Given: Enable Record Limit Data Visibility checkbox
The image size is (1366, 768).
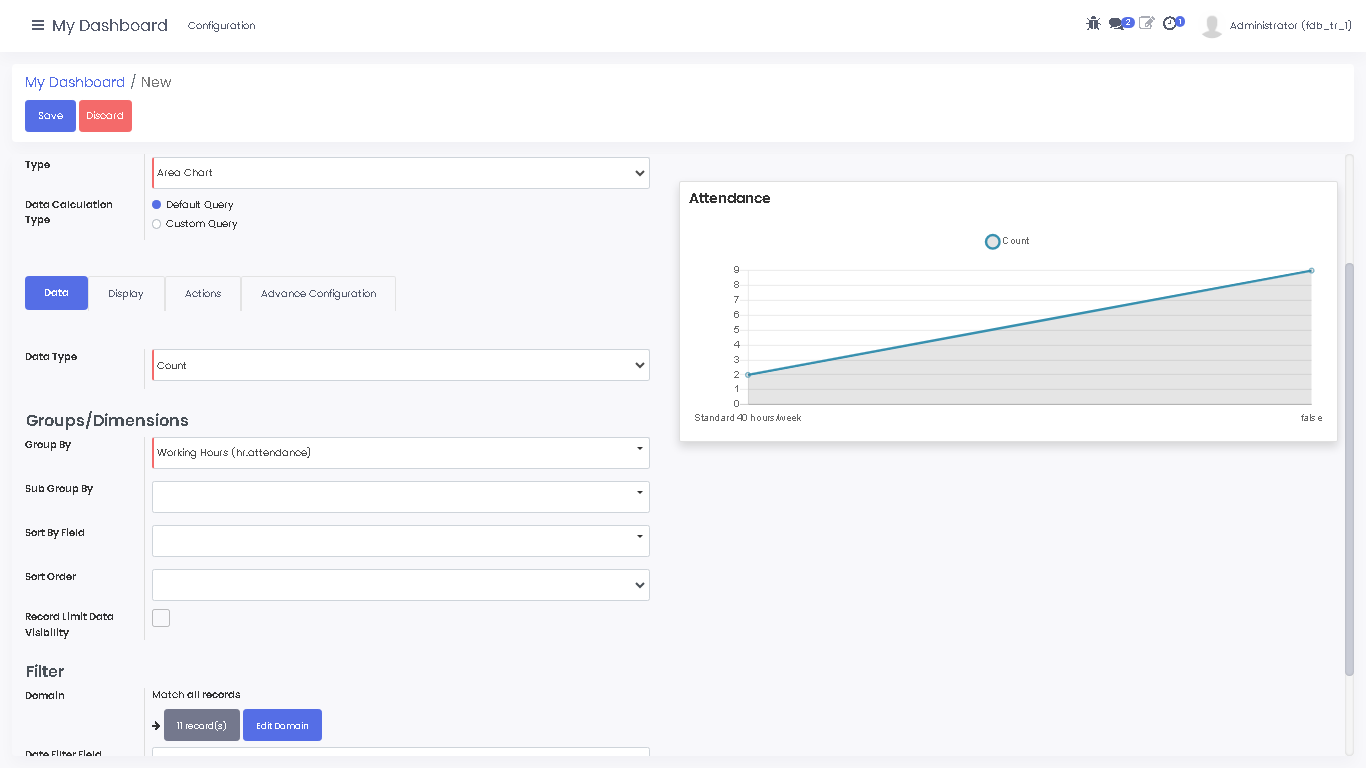Looking at the screenshot, I should click(161, 618).
